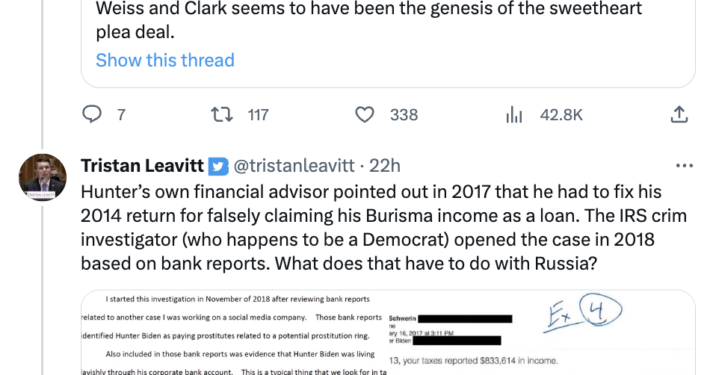The image size is (710, 375).
Task: Open the quoted tweet mentioning Weiss and Clark
Action: coord(388,43)
